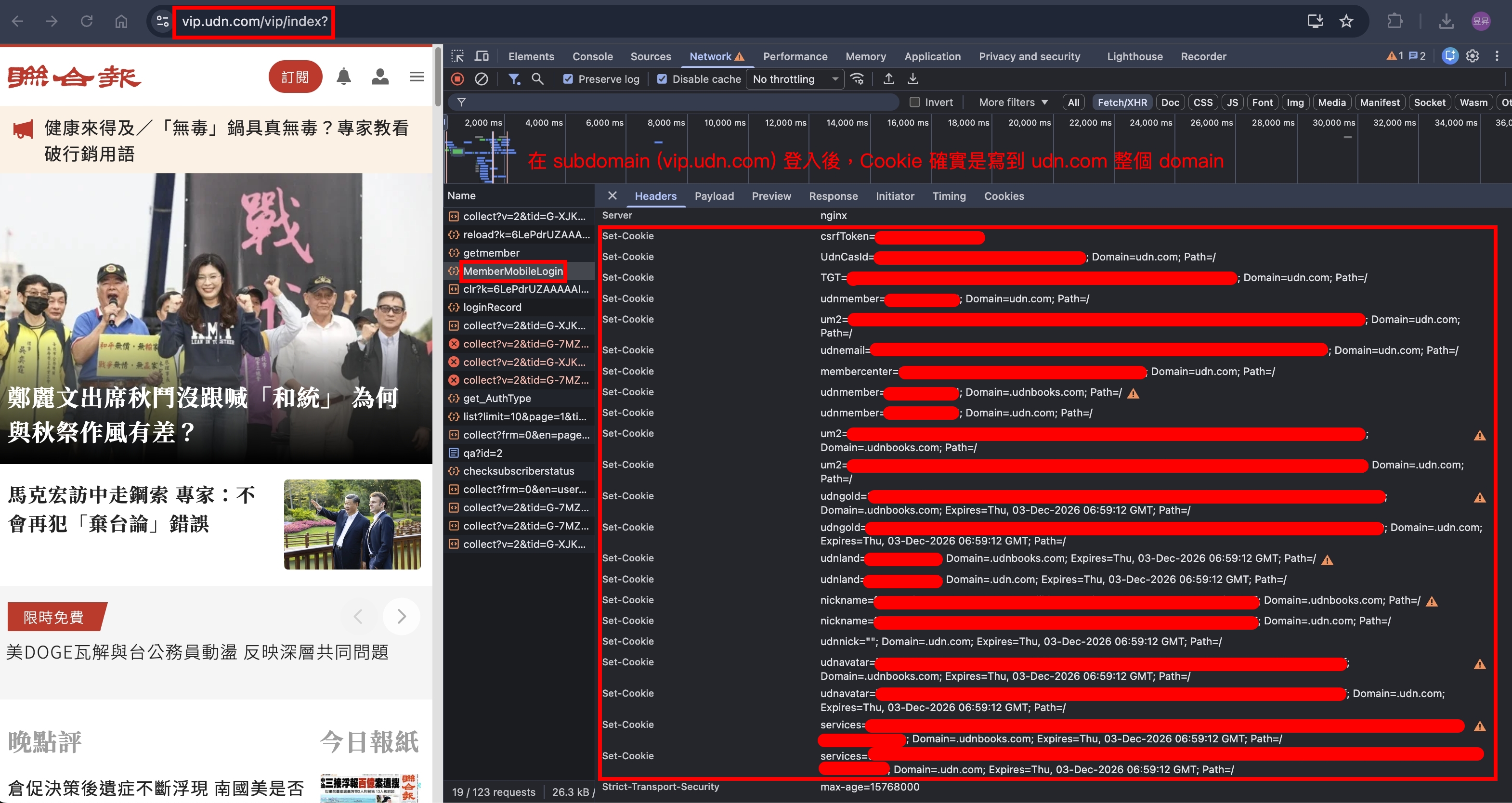Open the 健康來得及 headline banner
The height and width of the screenshot is (803, 1512).
(x=216, y=140)
